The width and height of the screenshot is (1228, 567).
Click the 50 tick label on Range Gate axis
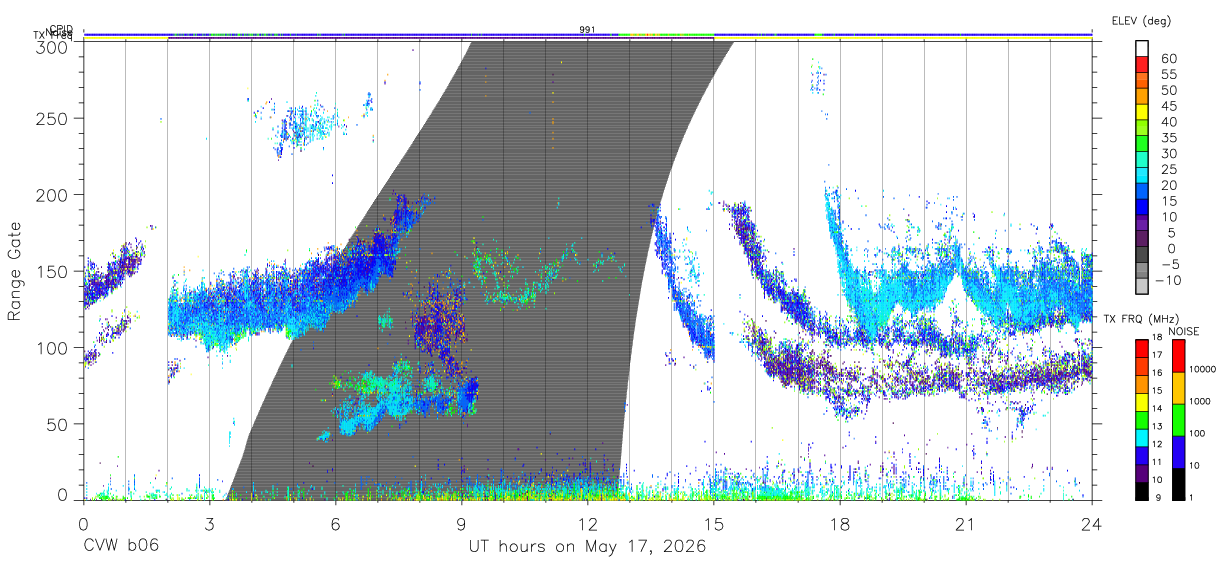tap(57, 424)
